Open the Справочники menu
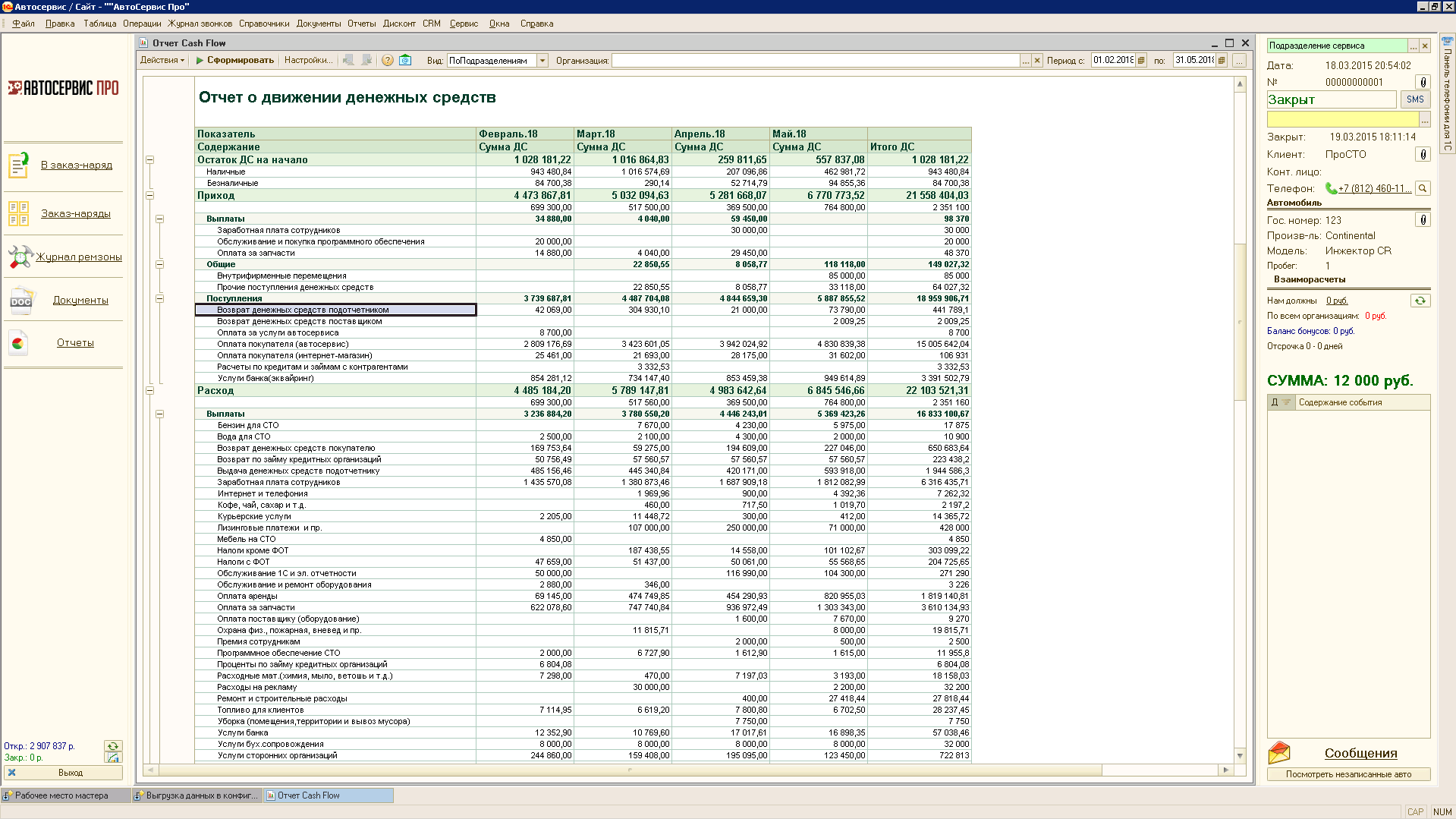This screenshot has width=1456, height=819. (x=264, y=24)
